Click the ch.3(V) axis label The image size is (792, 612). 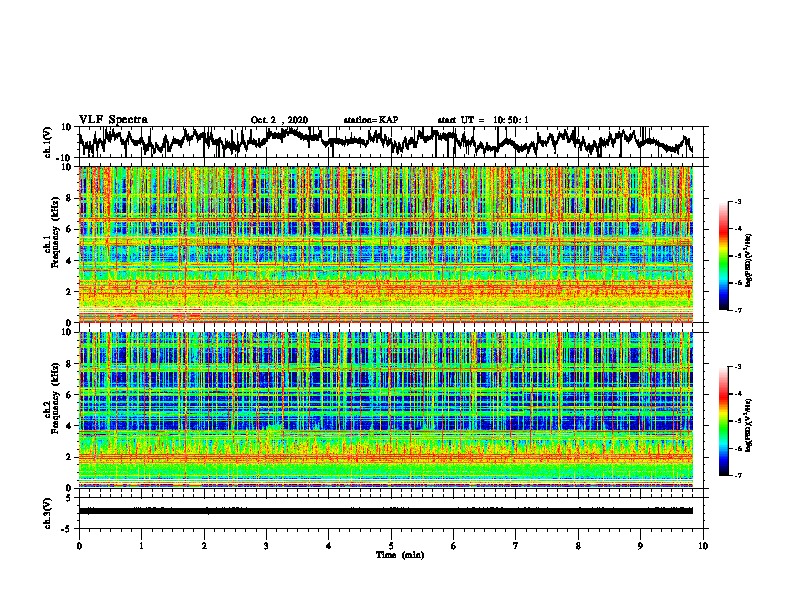pyautogui.click(x=48, y=513)
